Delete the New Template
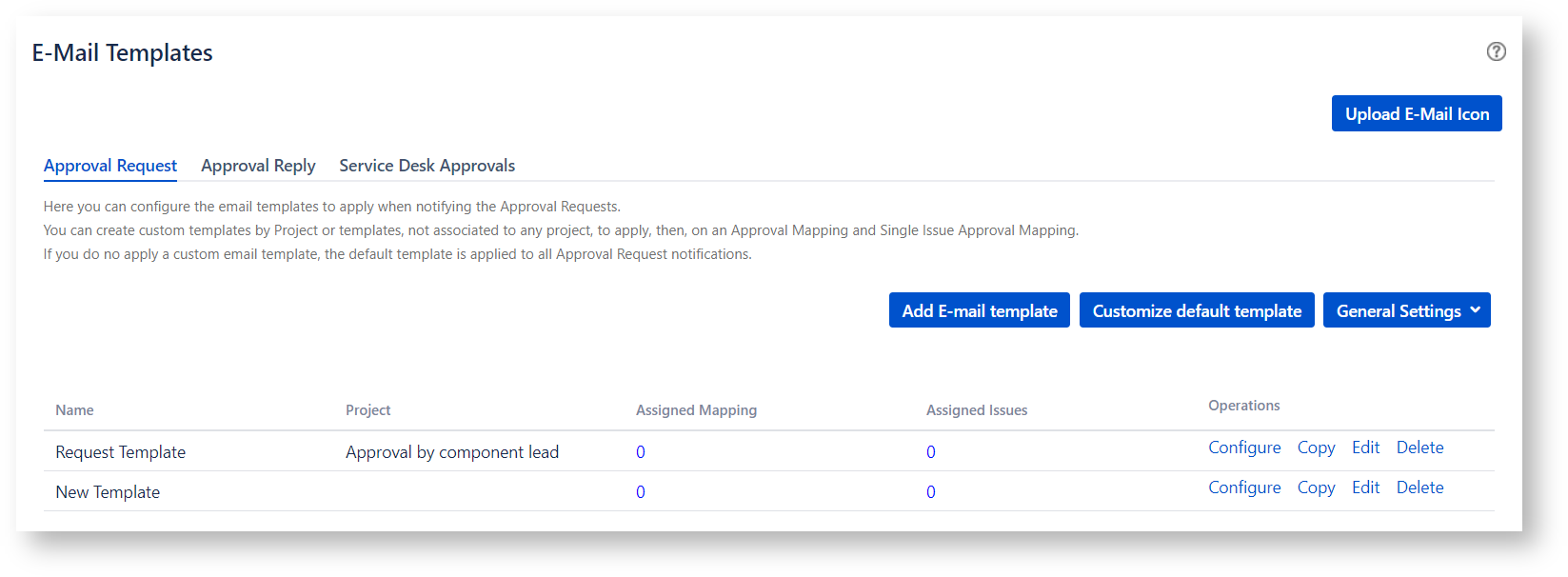Viewport: 1568px width, 577px height. (1419, 487)
